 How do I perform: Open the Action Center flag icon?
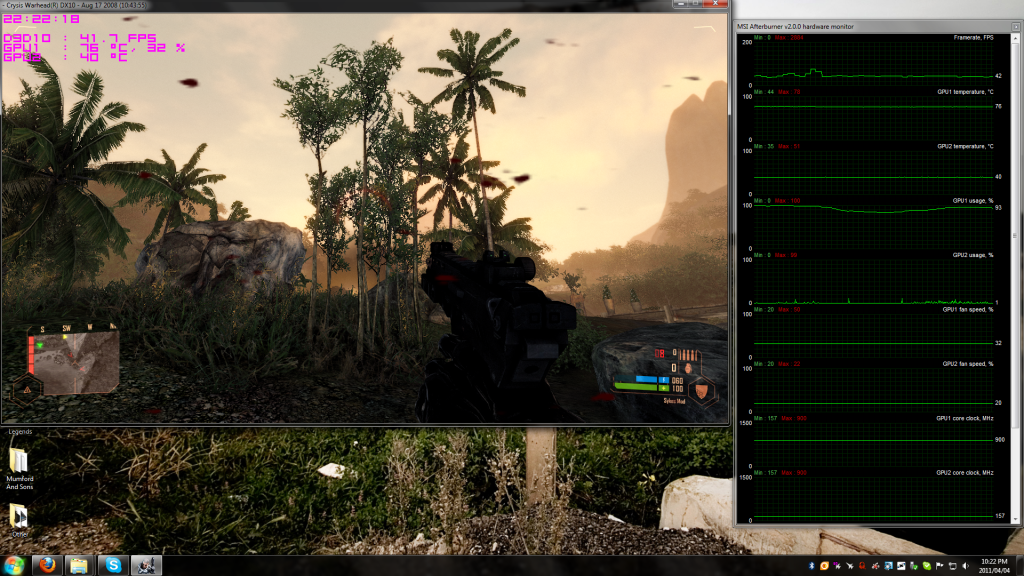pyautogui.click(x=939, y=566)
